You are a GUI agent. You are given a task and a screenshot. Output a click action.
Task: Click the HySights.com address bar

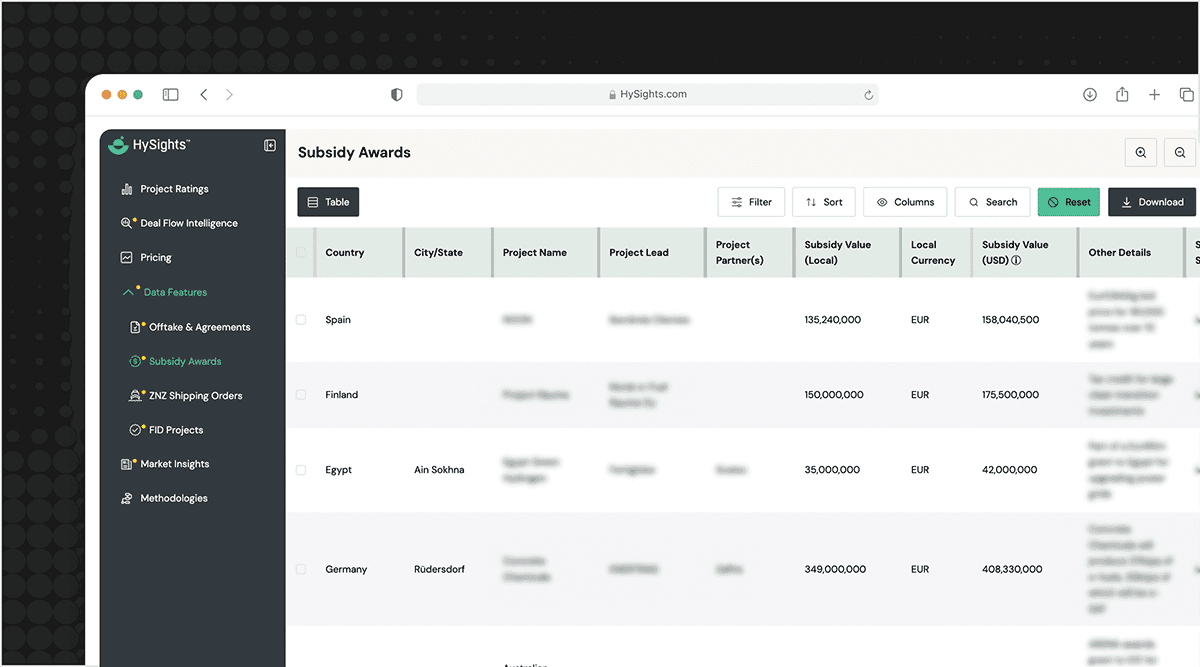pyautogui.click(x=647, y=94)
